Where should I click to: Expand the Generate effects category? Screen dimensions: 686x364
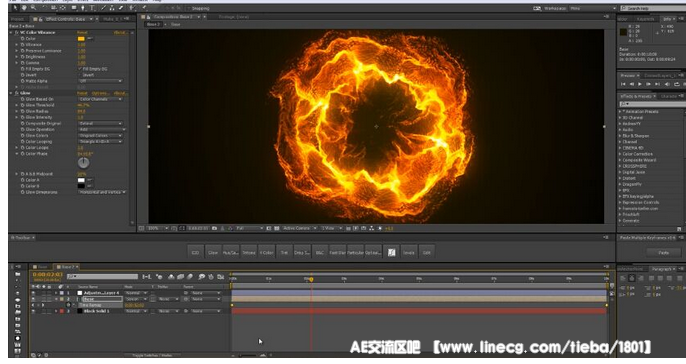pos(620,220)
